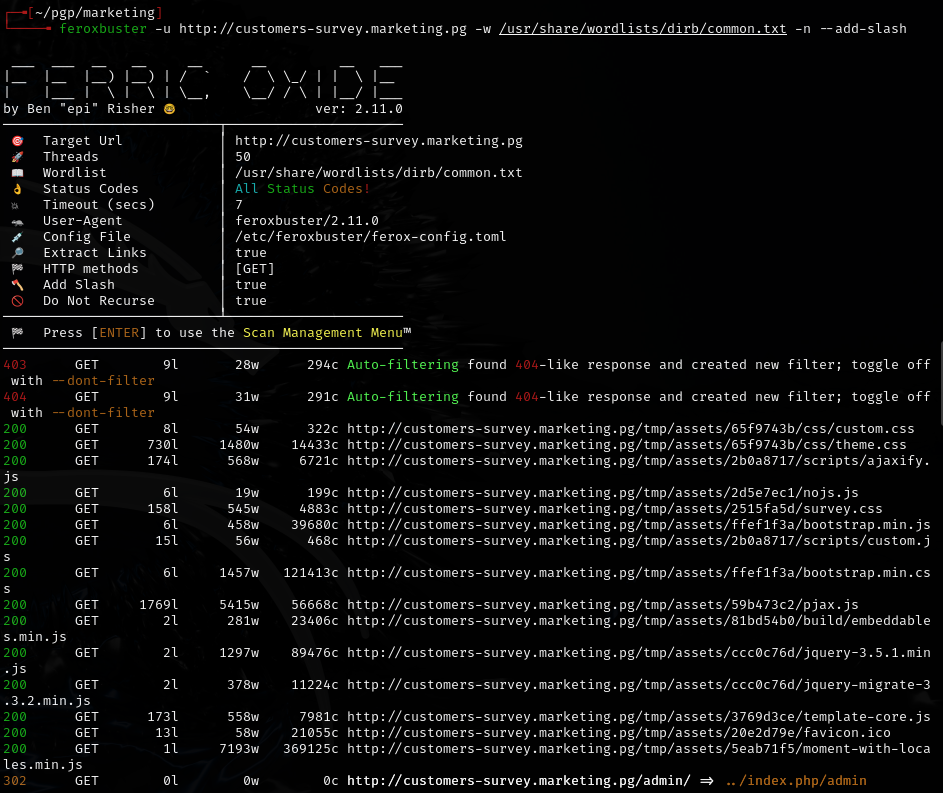Click the target icon beside Target Url
The height and width of the screenshot is (793, 943).
tap(17, 141)
